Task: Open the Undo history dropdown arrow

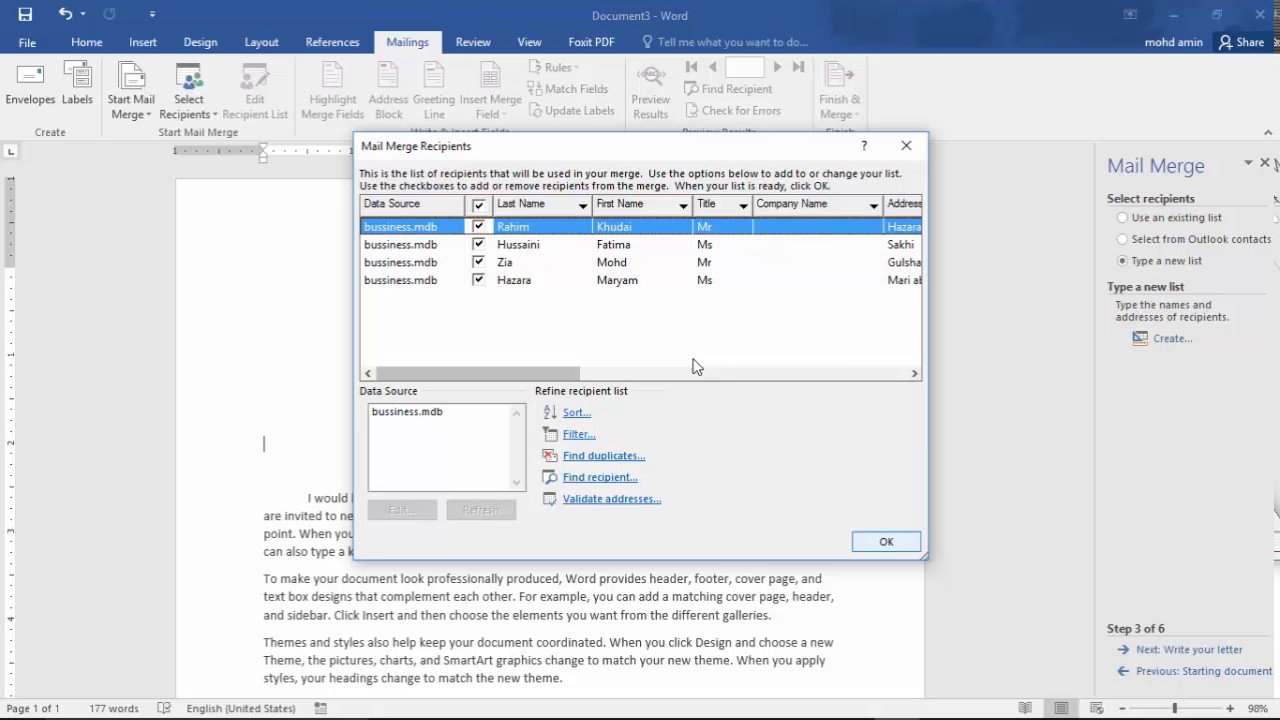Action: pos(83,14)
